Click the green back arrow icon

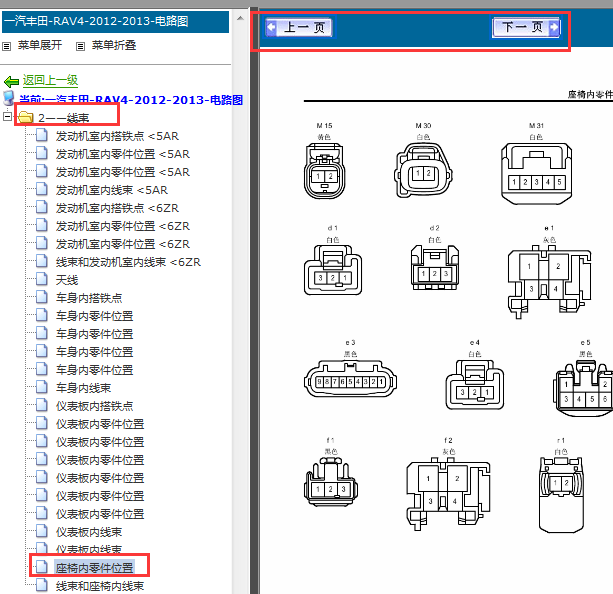click(x=11, y=81)
